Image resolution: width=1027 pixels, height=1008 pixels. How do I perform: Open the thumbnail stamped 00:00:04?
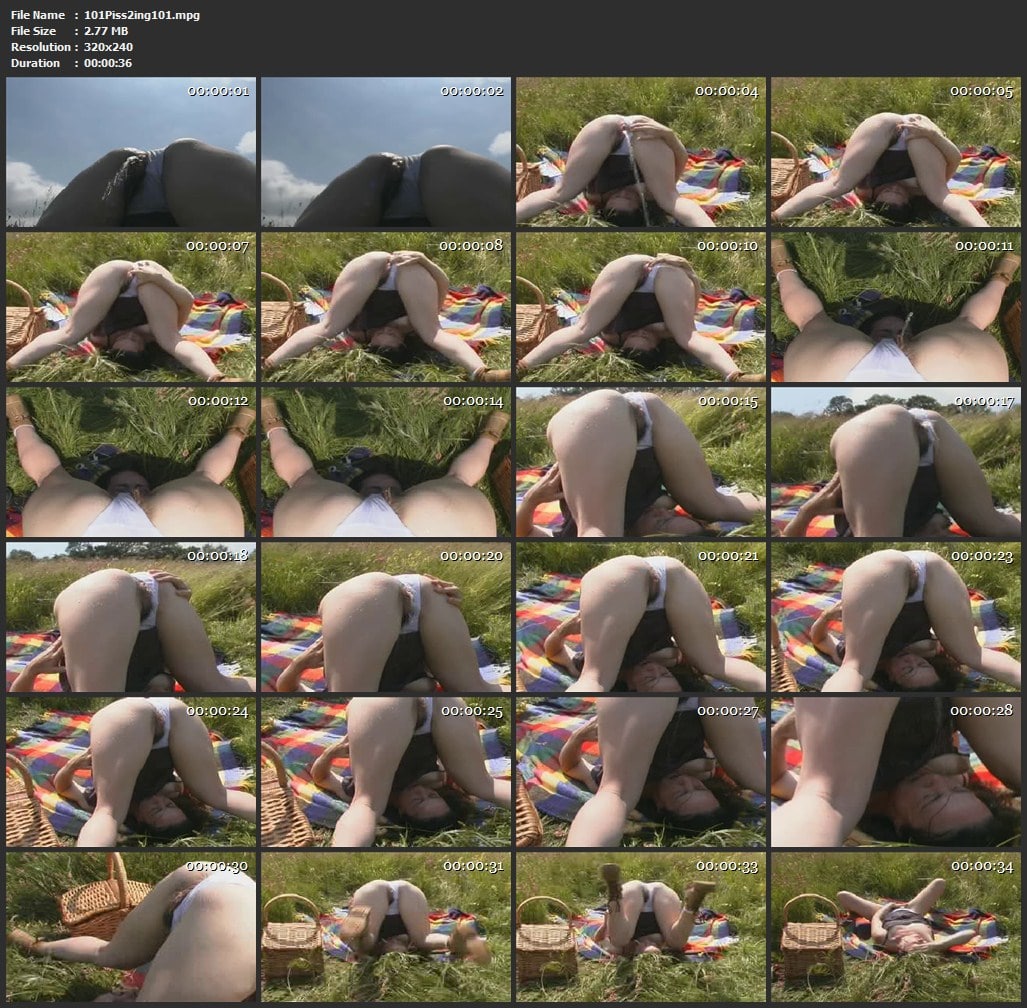click(641, 152)
